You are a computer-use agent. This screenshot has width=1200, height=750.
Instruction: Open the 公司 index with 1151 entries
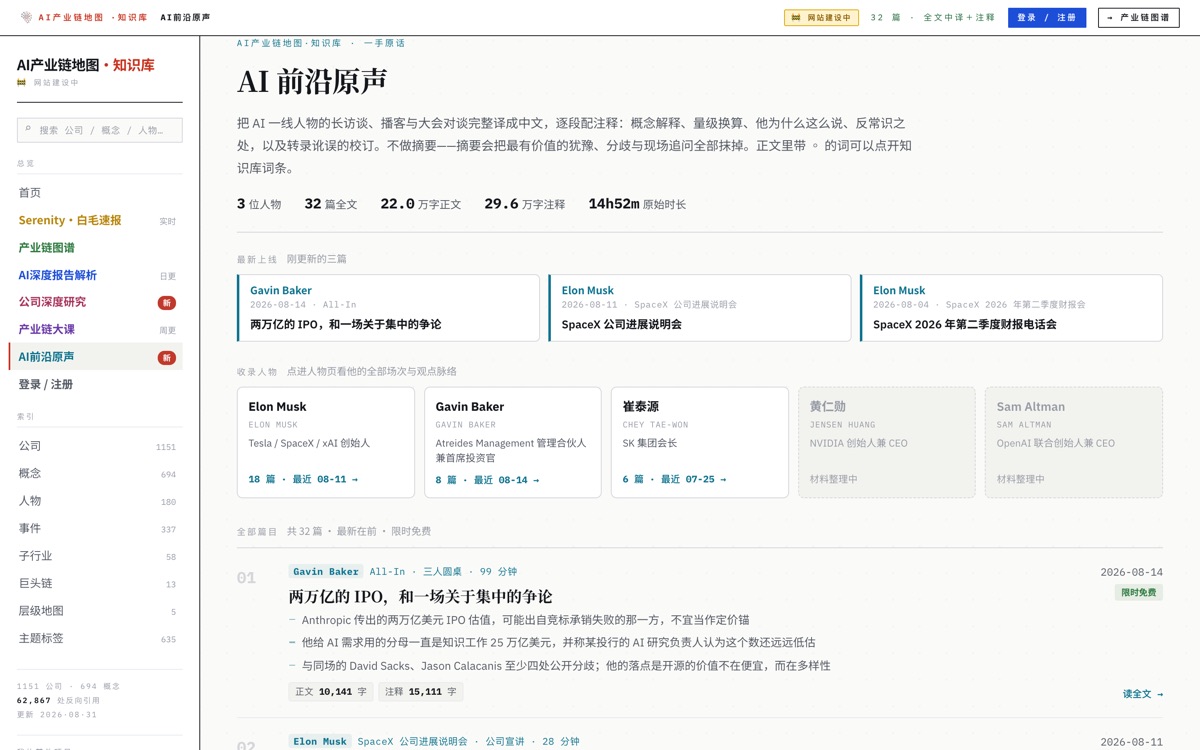96,446
